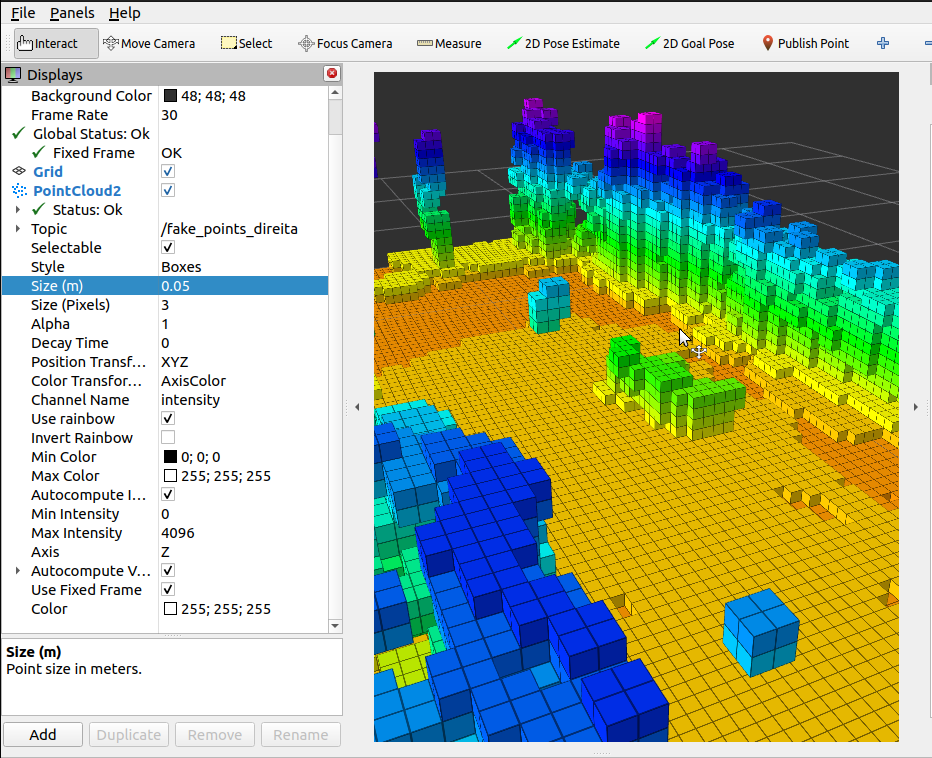Close the Displays panel
Screen dimensions: 932x758
(332, 74)
